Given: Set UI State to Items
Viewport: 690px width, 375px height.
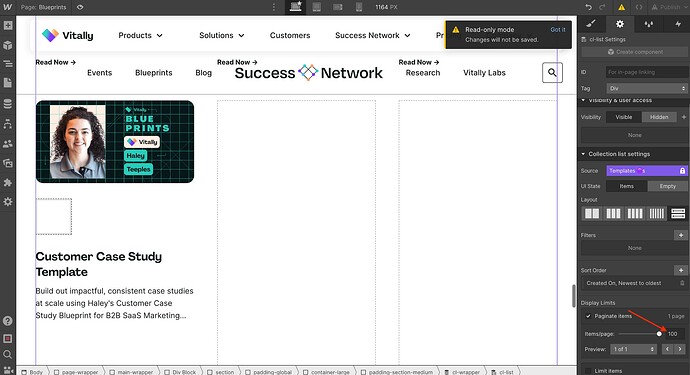Looking at the screenshot, I should coord(627,186).
